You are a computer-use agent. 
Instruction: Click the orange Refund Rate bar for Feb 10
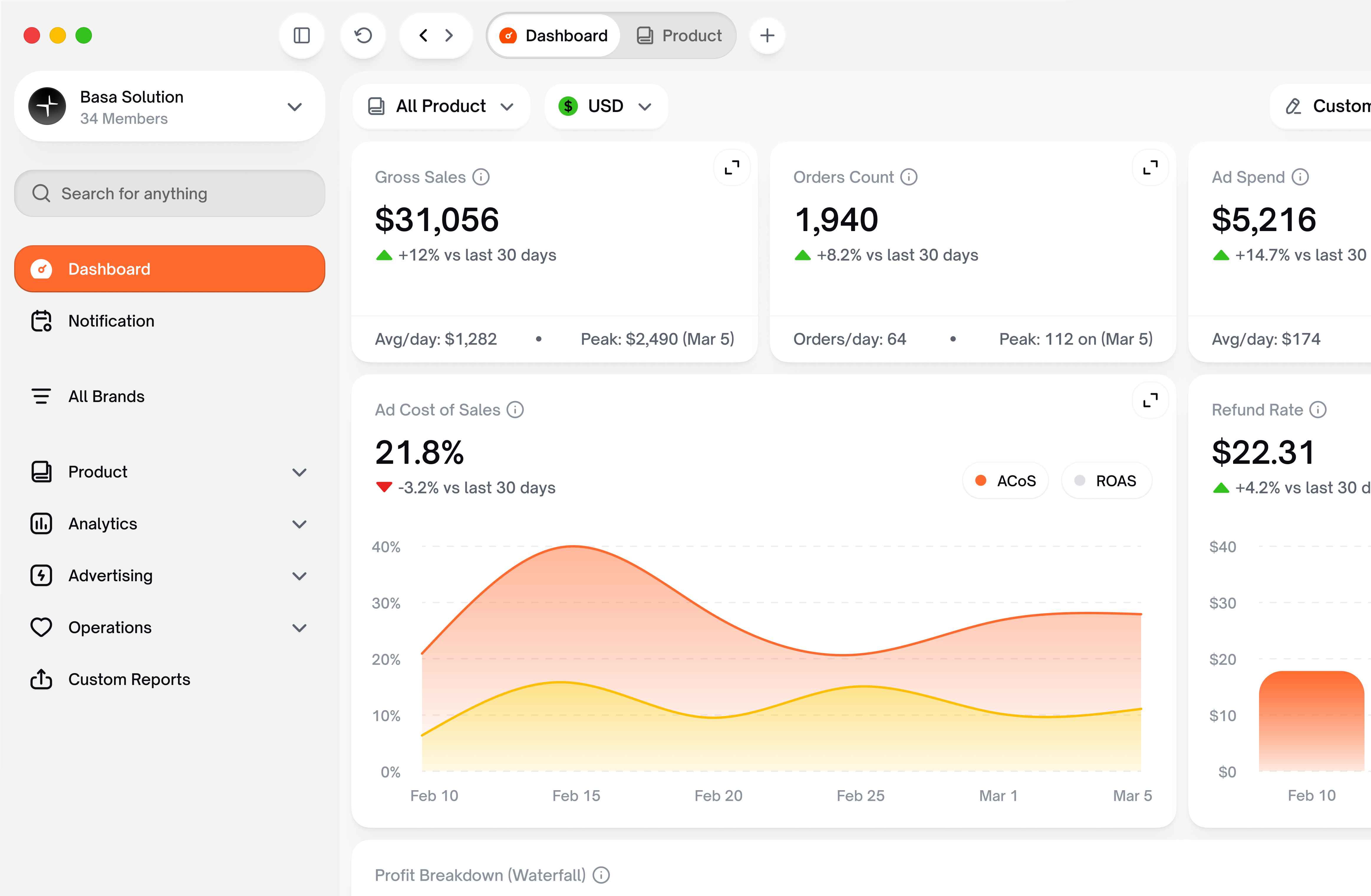point(1311,721)
